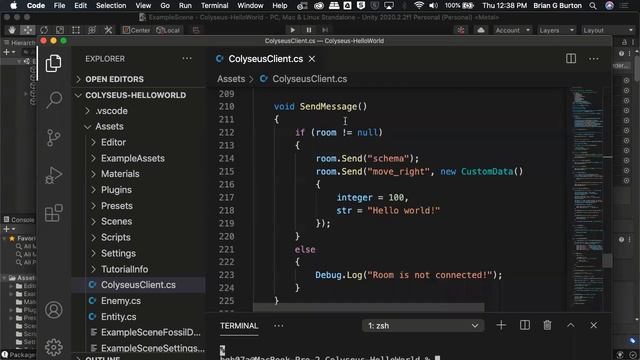
Task: Open the Terminal menu in menu bar
Action: click(x=214, y=5)
